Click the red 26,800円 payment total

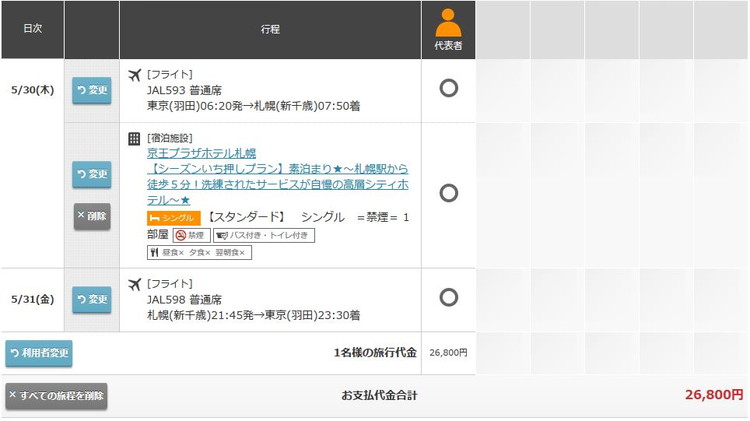[714, 396]
